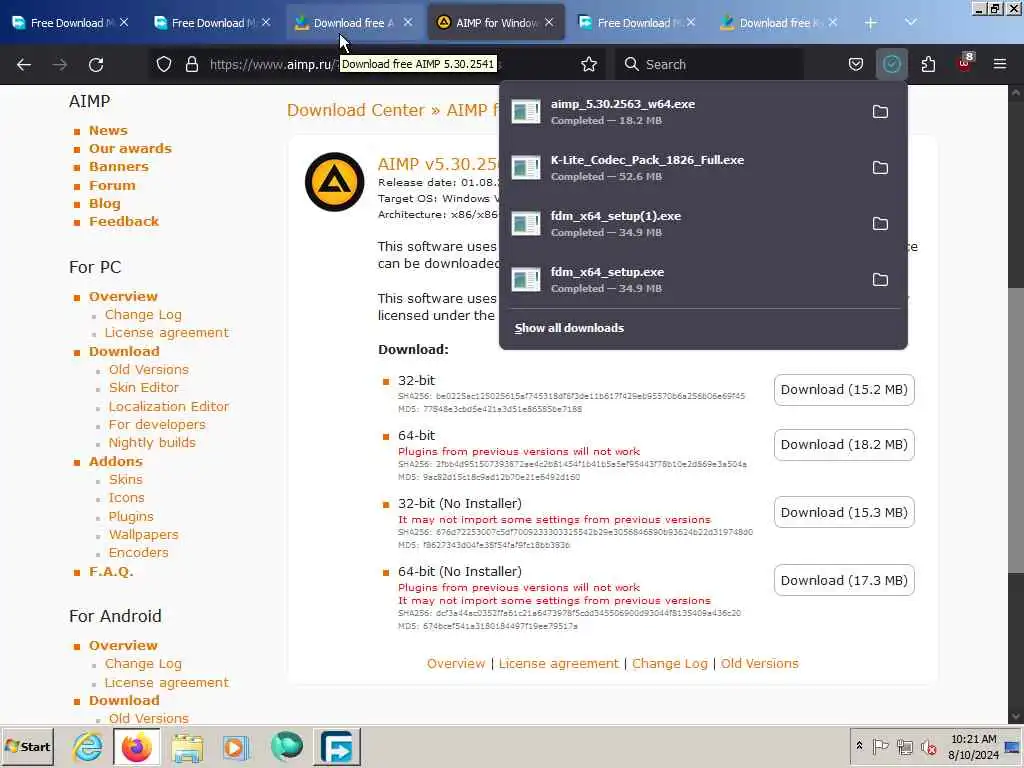
Task: List all tabs dropdown arrow
Action: coord(910,23)
